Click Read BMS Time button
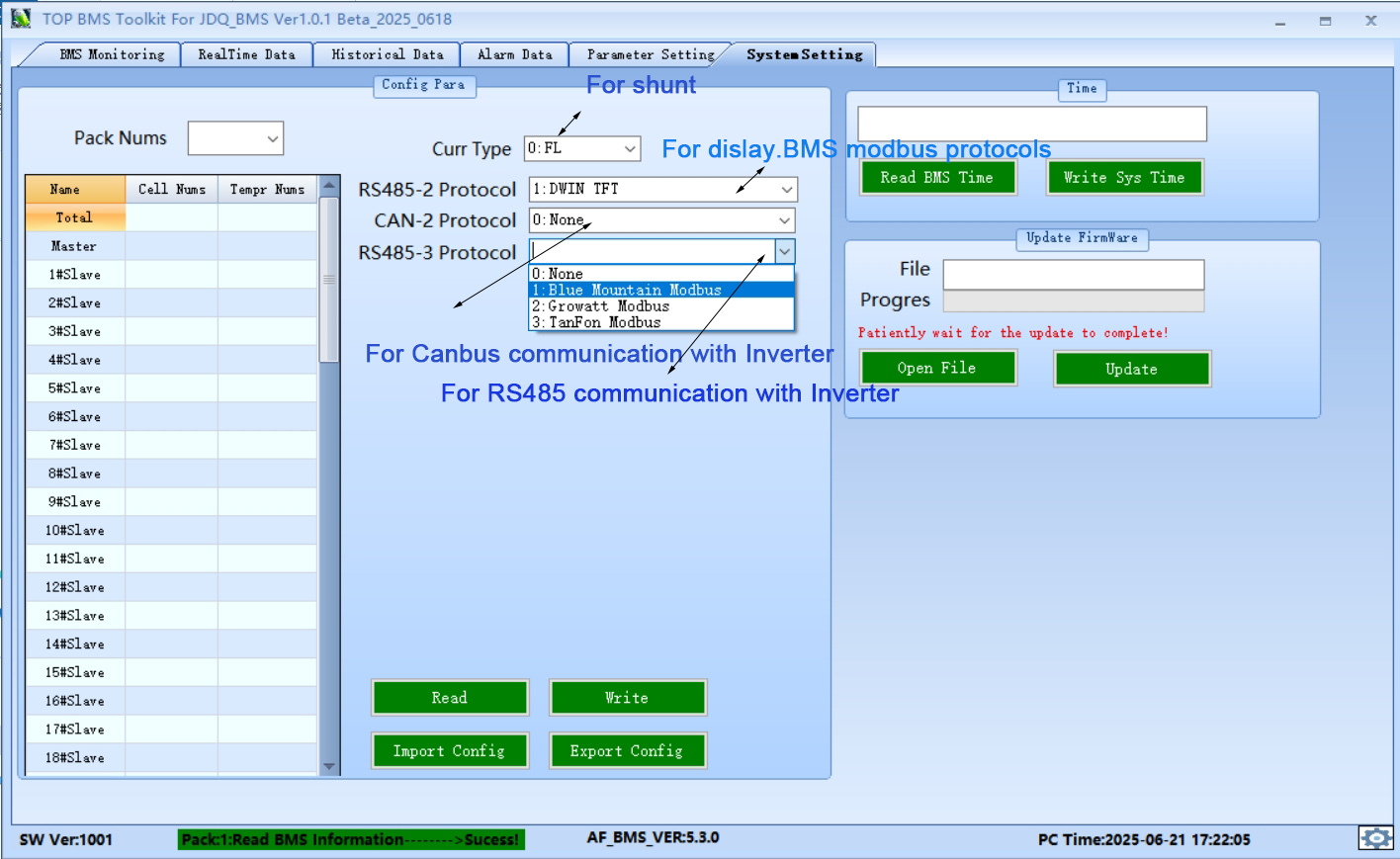The width and height of the screenshot is (1400, 859). click(x=937, y=177)
